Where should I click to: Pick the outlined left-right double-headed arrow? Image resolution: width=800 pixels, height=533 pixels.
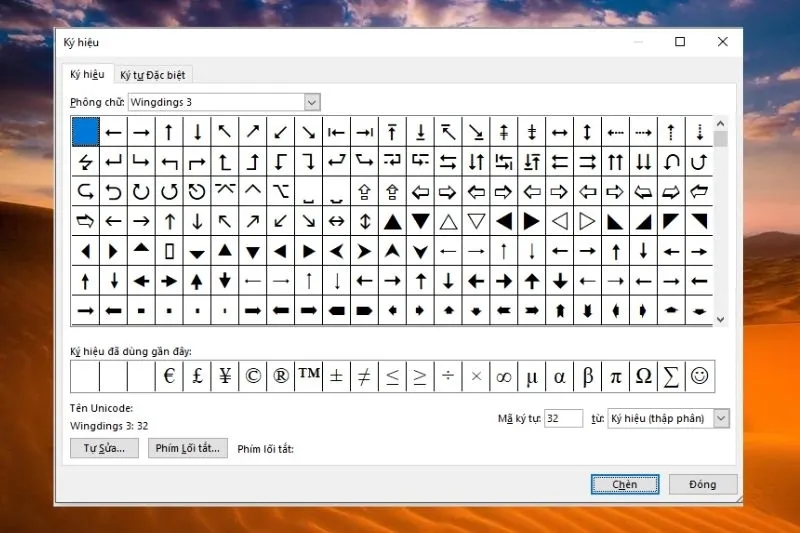336,221
